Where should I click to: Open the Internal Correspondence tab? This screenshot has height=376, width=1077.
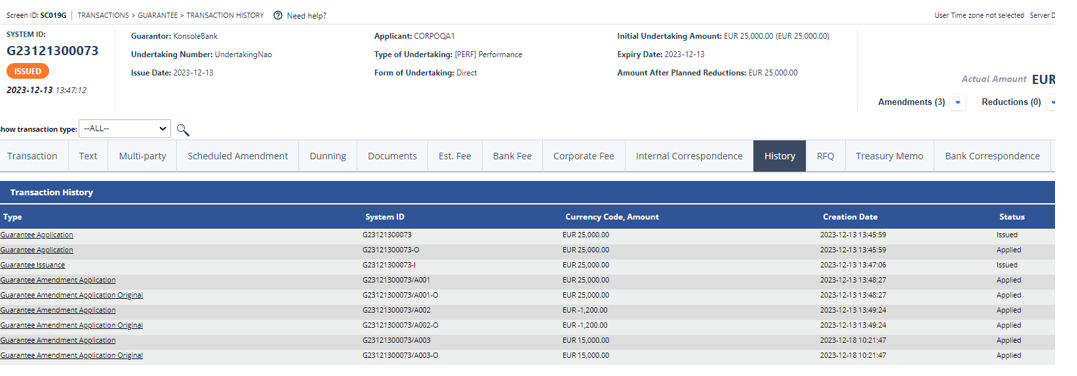(689, 156)
